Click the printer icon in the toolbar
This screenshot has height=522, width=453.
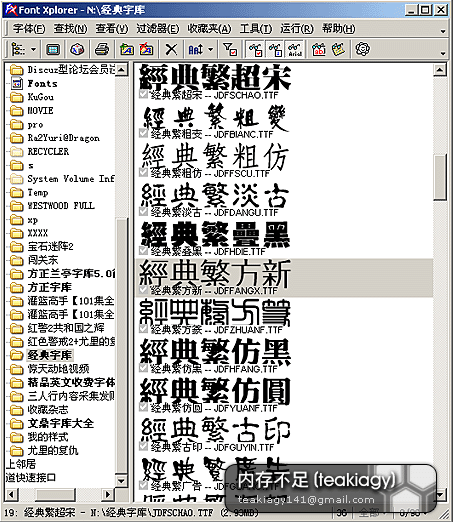[102, 50]
